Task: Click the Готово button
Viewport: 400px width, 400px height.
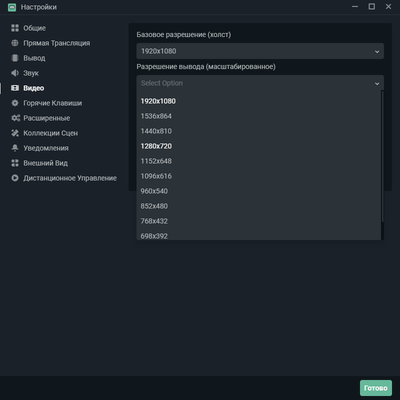Action: pos(376,388)
